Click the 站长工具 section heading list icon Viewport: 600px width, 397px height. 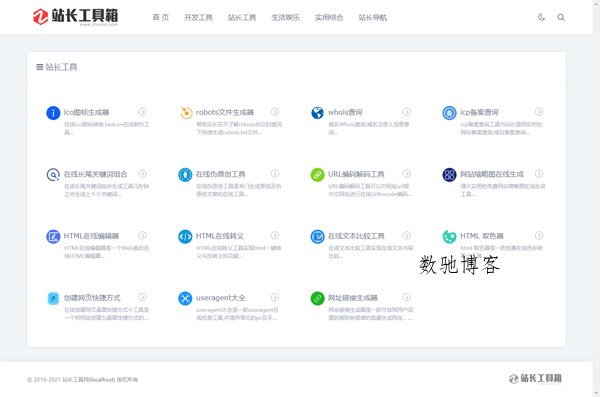[39, 67]
